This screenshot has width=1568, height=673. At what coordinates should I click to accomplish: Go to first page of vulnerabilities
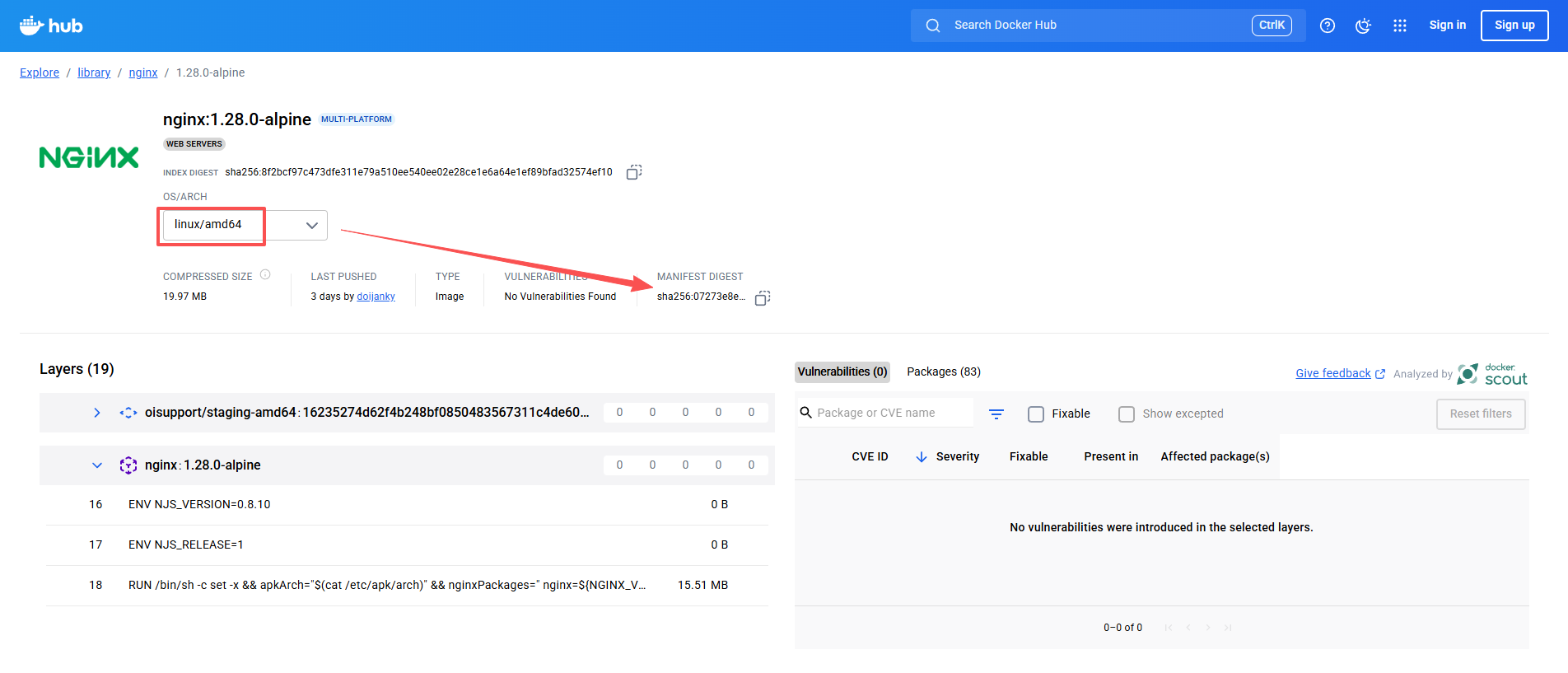click(x=1169, y=628)
